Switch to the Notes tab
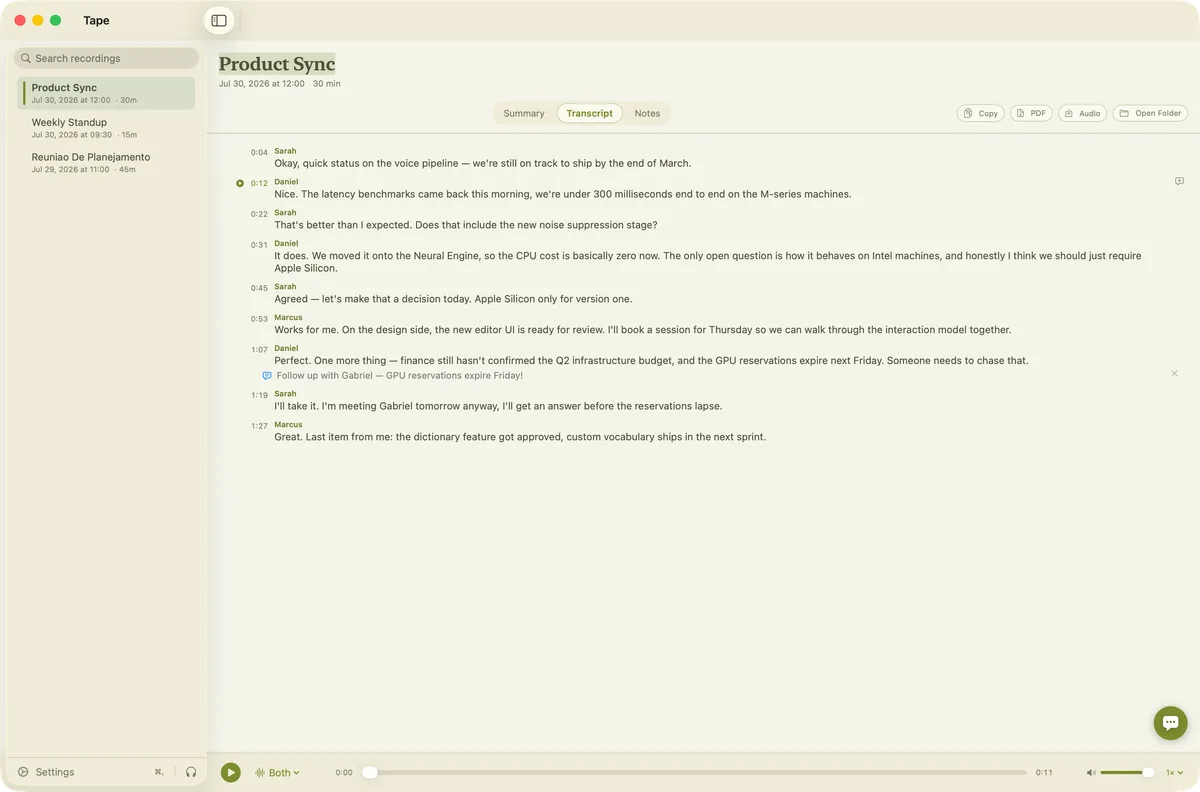The width and height of the screenshot is (1200, 792). click(x=647, y=113)
